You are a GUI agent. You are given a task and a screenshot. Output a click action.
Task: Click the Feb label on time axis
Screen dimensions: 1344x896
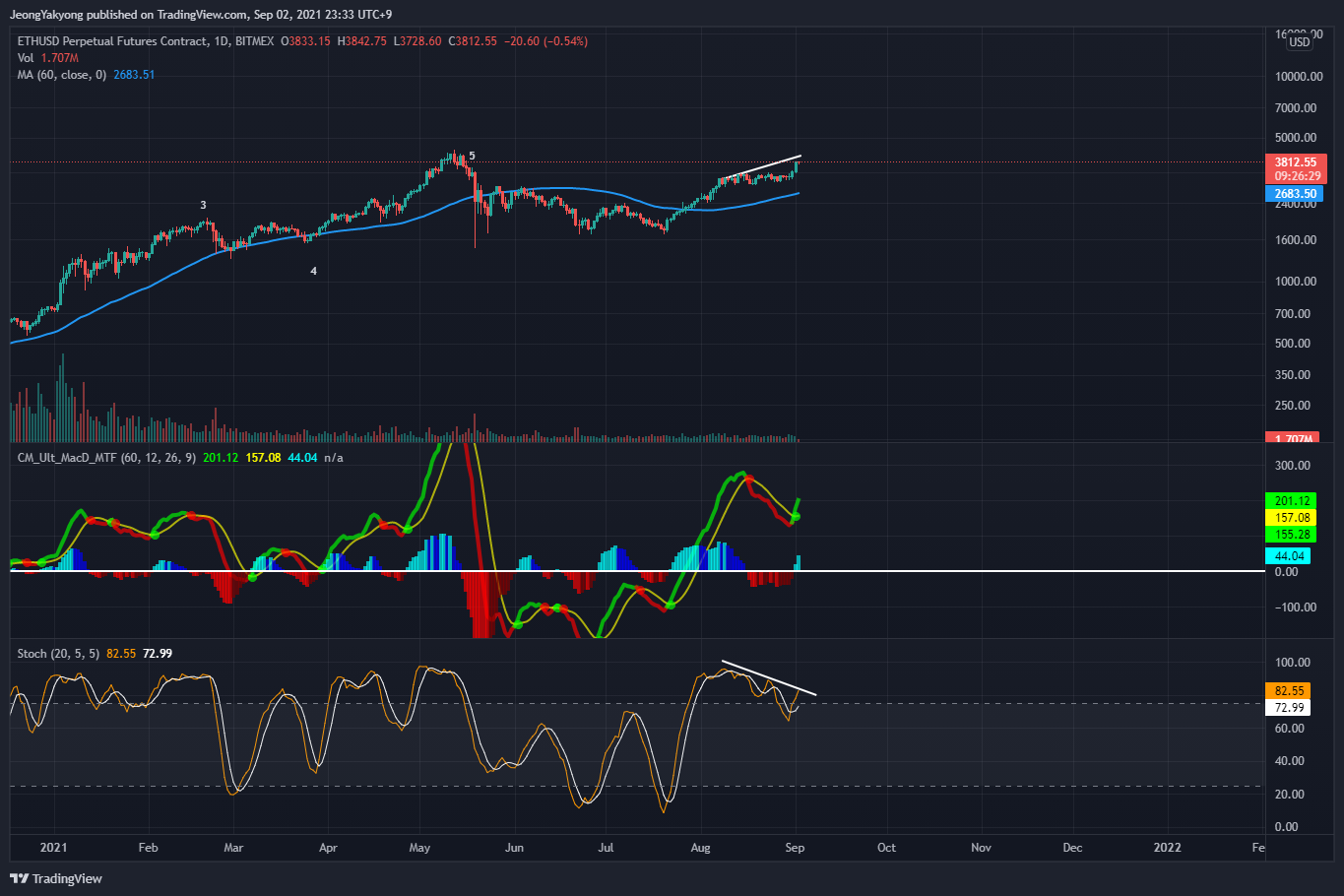pyautogui.click(x=148, y=848)
